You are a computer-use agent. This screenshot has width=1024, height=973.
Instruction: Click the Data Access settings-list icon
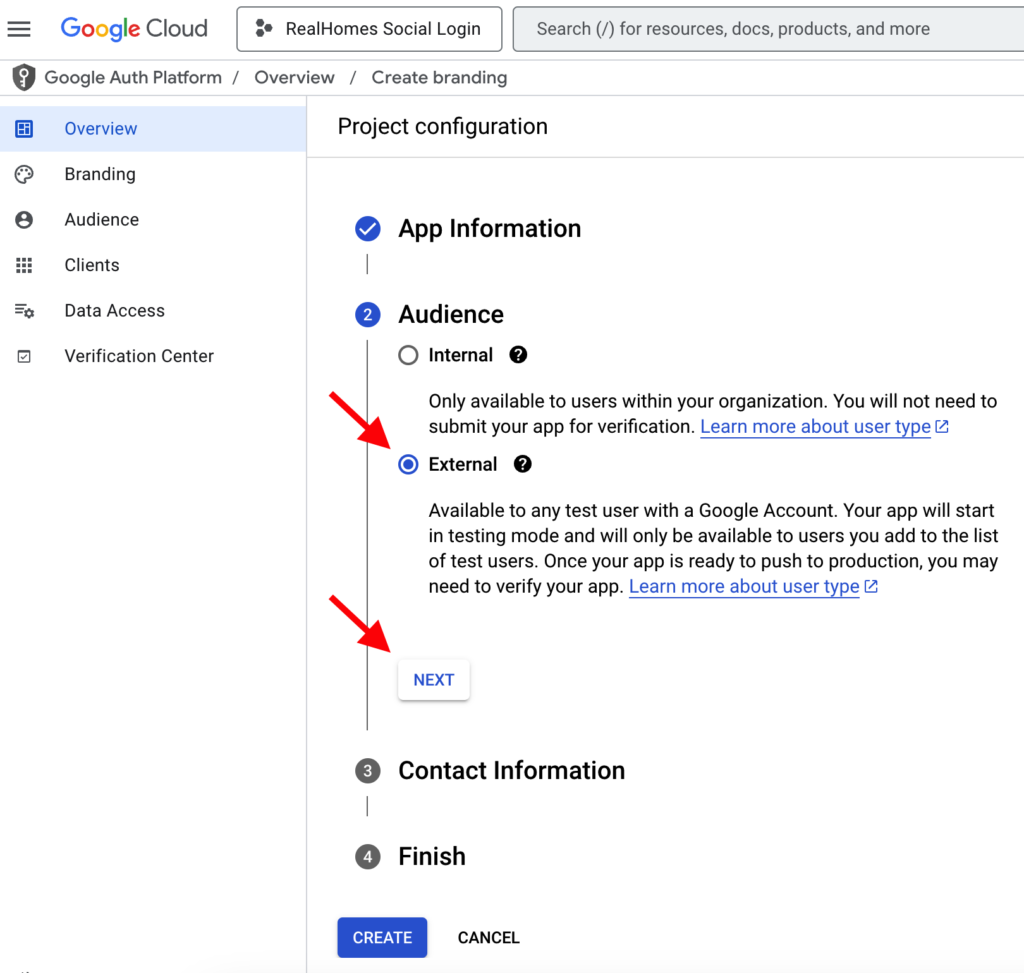point(24,311)
